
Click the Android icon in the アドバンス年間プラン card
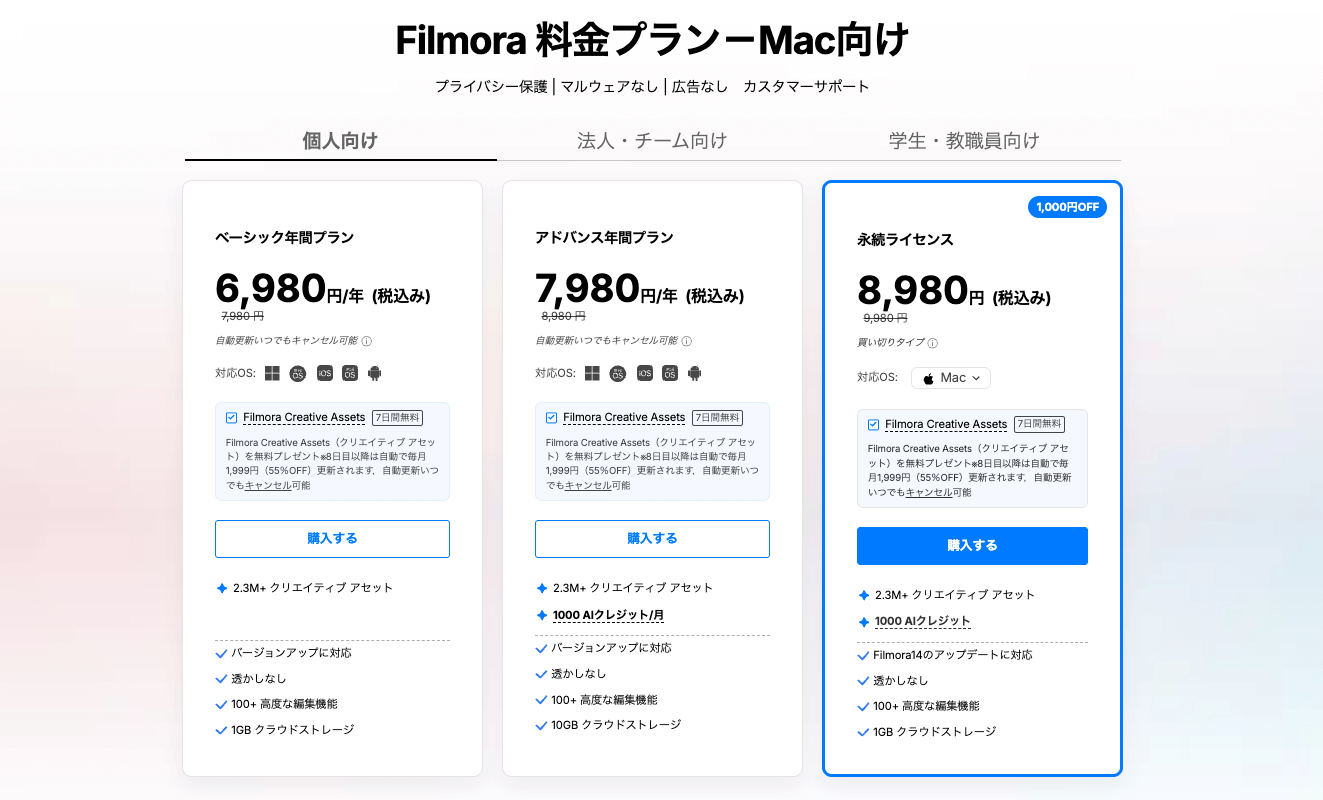point(695,373)
